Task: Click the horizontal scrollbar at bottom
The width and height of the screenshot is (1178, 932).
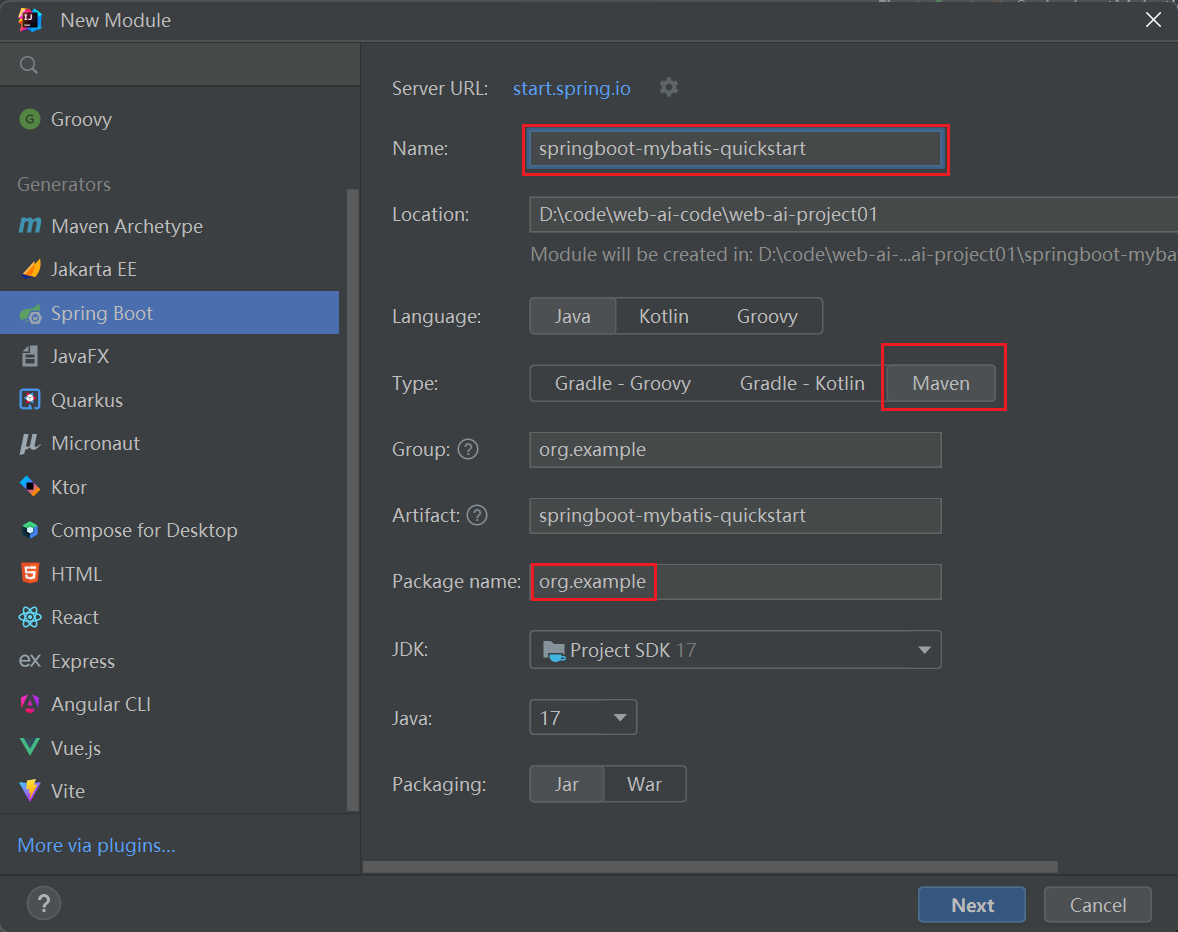Action: click(x=710, y=867)
